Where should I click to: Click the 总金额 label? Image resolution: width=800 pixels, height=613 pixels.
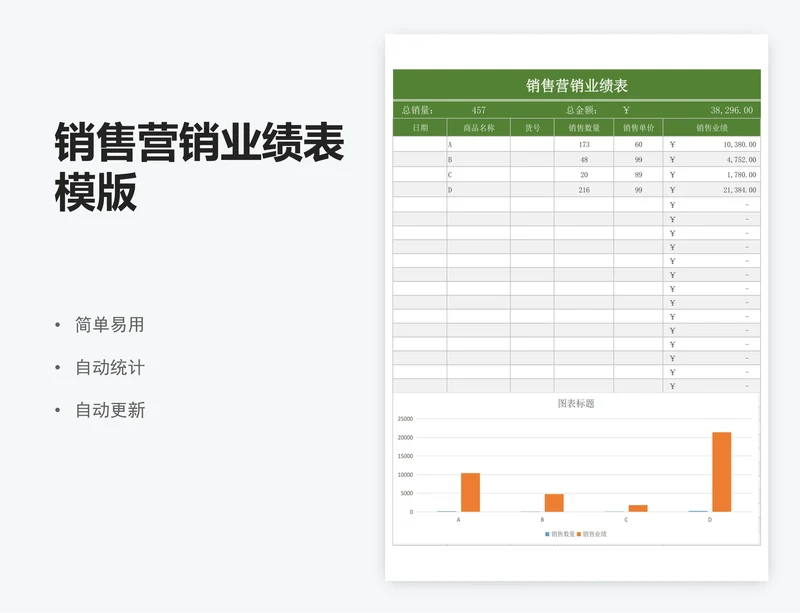tap(581, 110)
